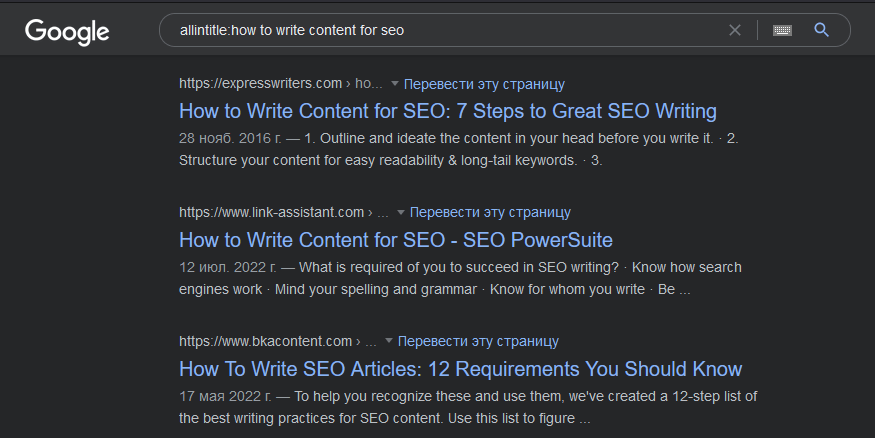Open 'How to Write Content for SEO - SEO PowerSuite'
875x438 pixels.
tap(396, 240)
